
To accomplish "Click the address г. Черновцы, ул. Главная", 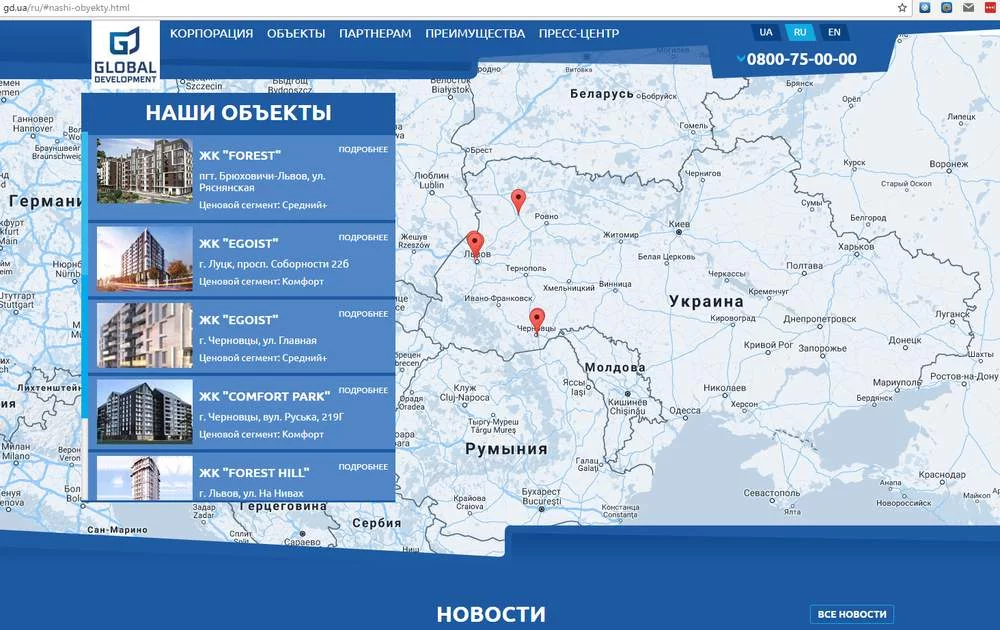I will [258, 340].
